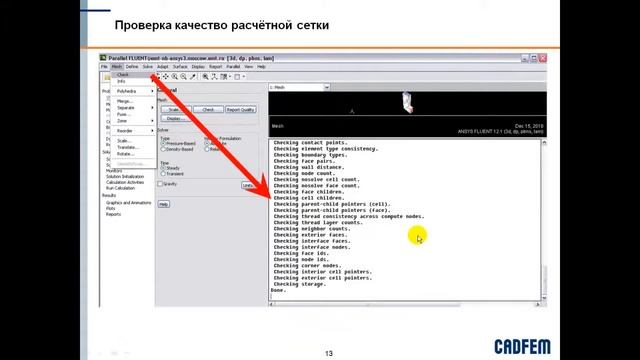The image size is (640, 360).
Task: Open the Solve menu
Action: 147,67
